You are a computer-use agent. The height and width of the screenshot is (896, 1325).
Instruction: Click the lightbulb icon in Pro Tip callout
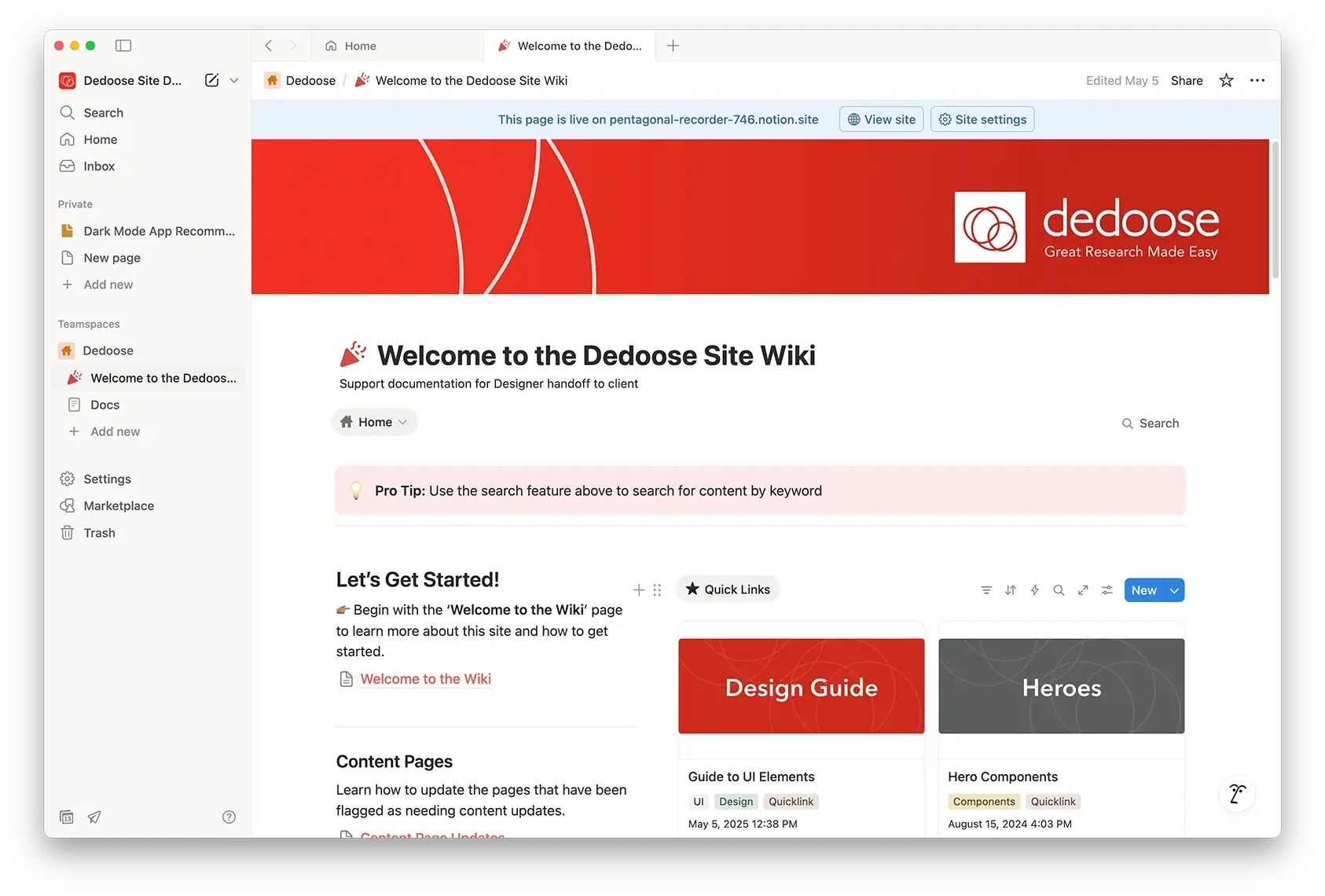[356, 490]
